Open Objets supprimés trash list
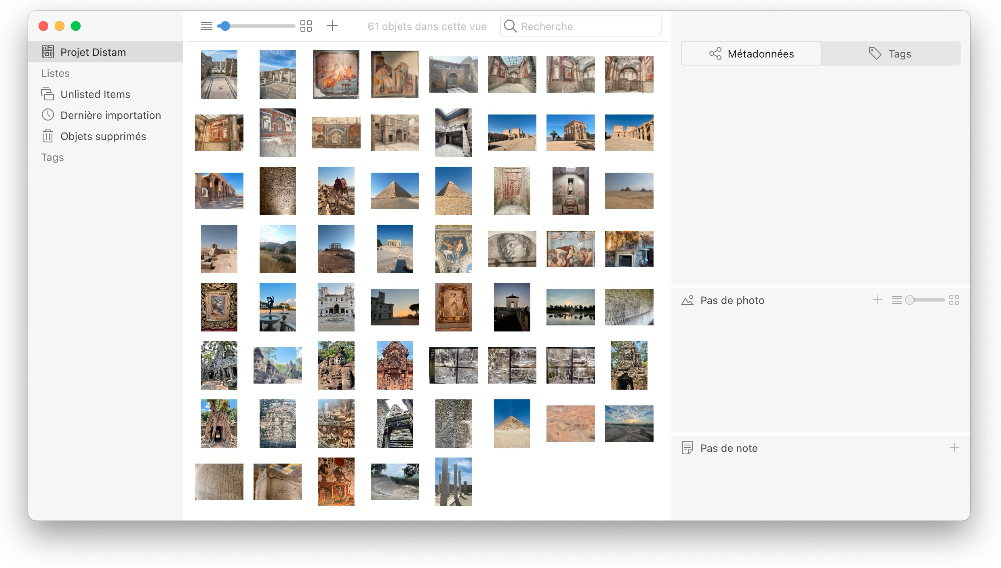The height and width of the screenshot is (568, 1001). pos(103,136)
